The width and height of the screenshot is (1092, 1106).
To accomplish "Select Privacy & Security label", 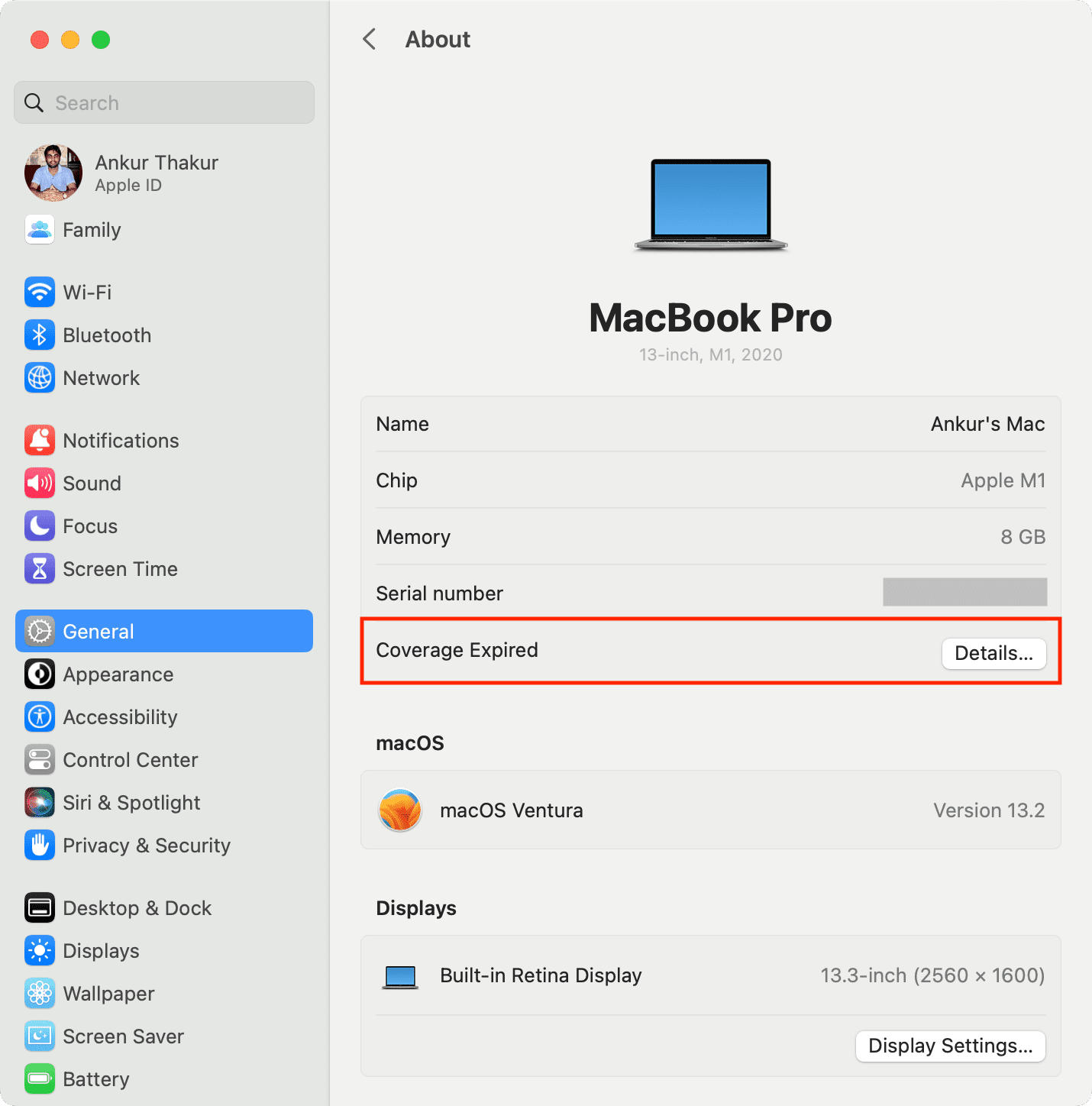I will [x=147, y=846].
